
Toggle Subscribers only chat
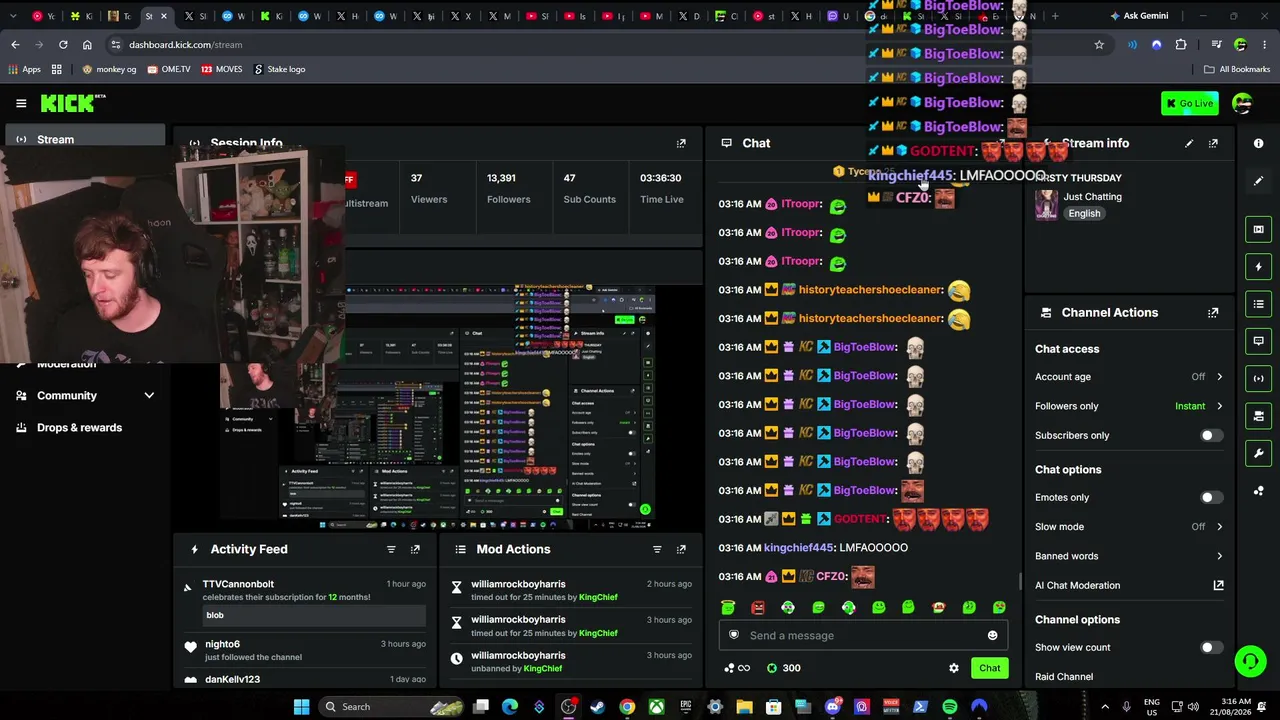click(1211, 435)
